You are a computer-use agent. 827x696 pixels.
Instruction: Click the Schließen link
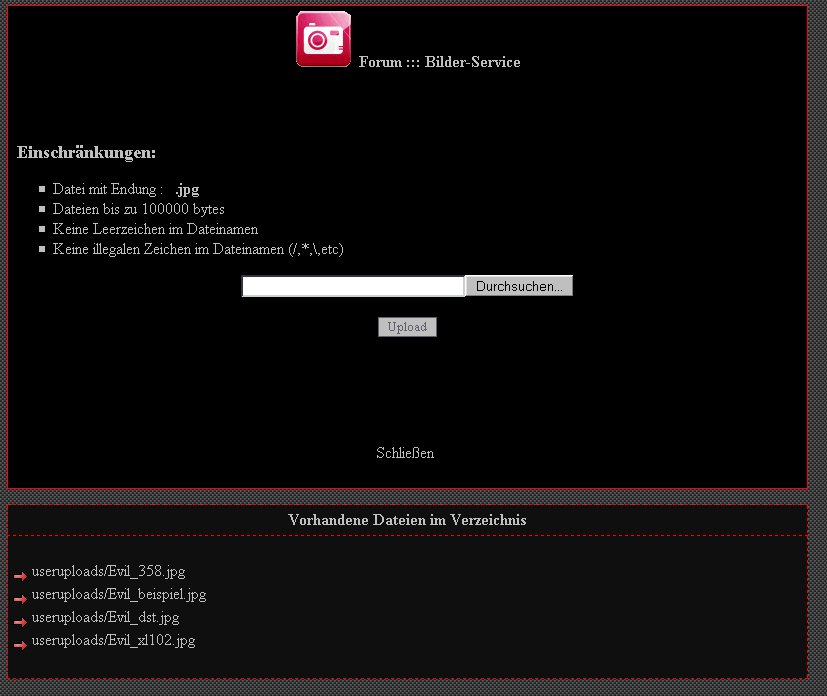tap(405, 453)
